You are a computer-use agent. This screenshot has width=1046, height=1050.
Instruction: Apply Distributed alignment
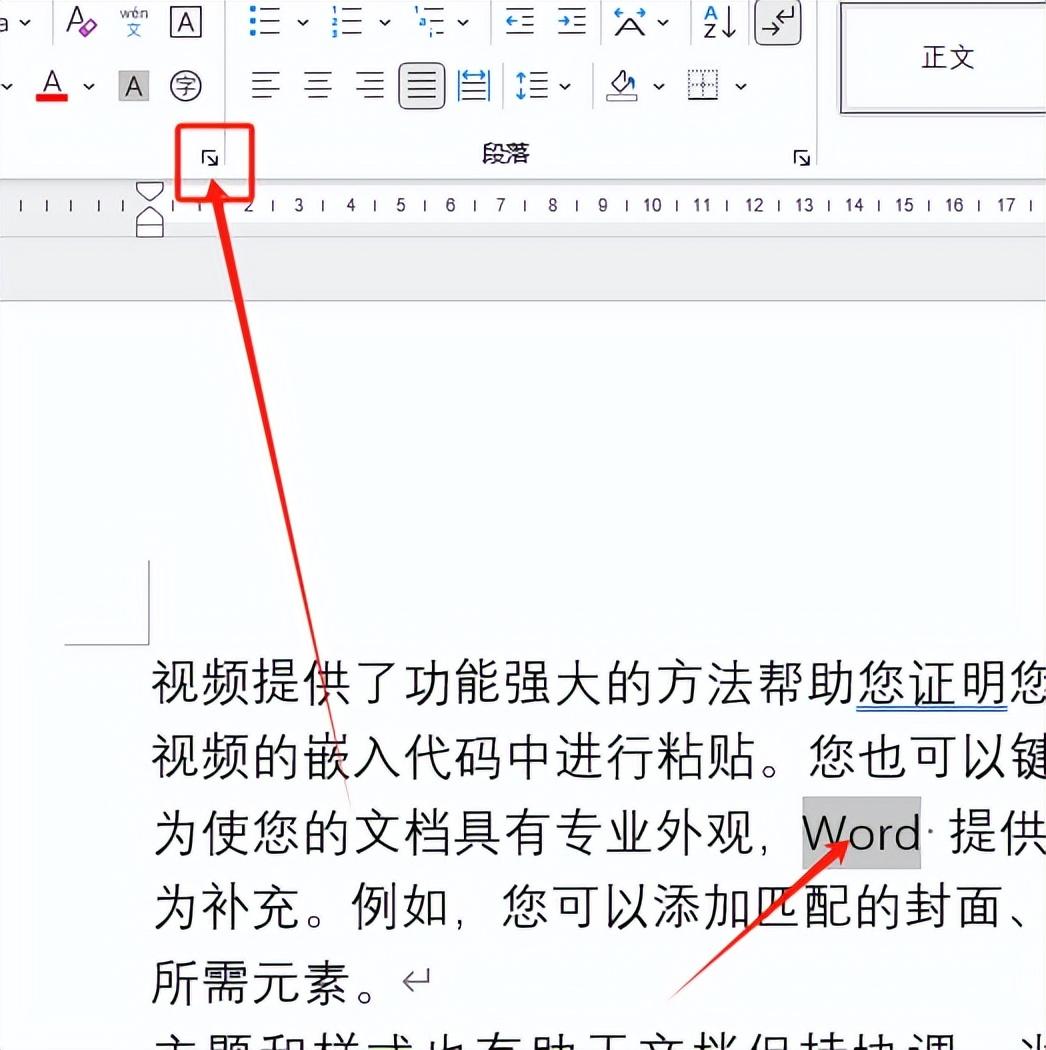click(473, 86)
